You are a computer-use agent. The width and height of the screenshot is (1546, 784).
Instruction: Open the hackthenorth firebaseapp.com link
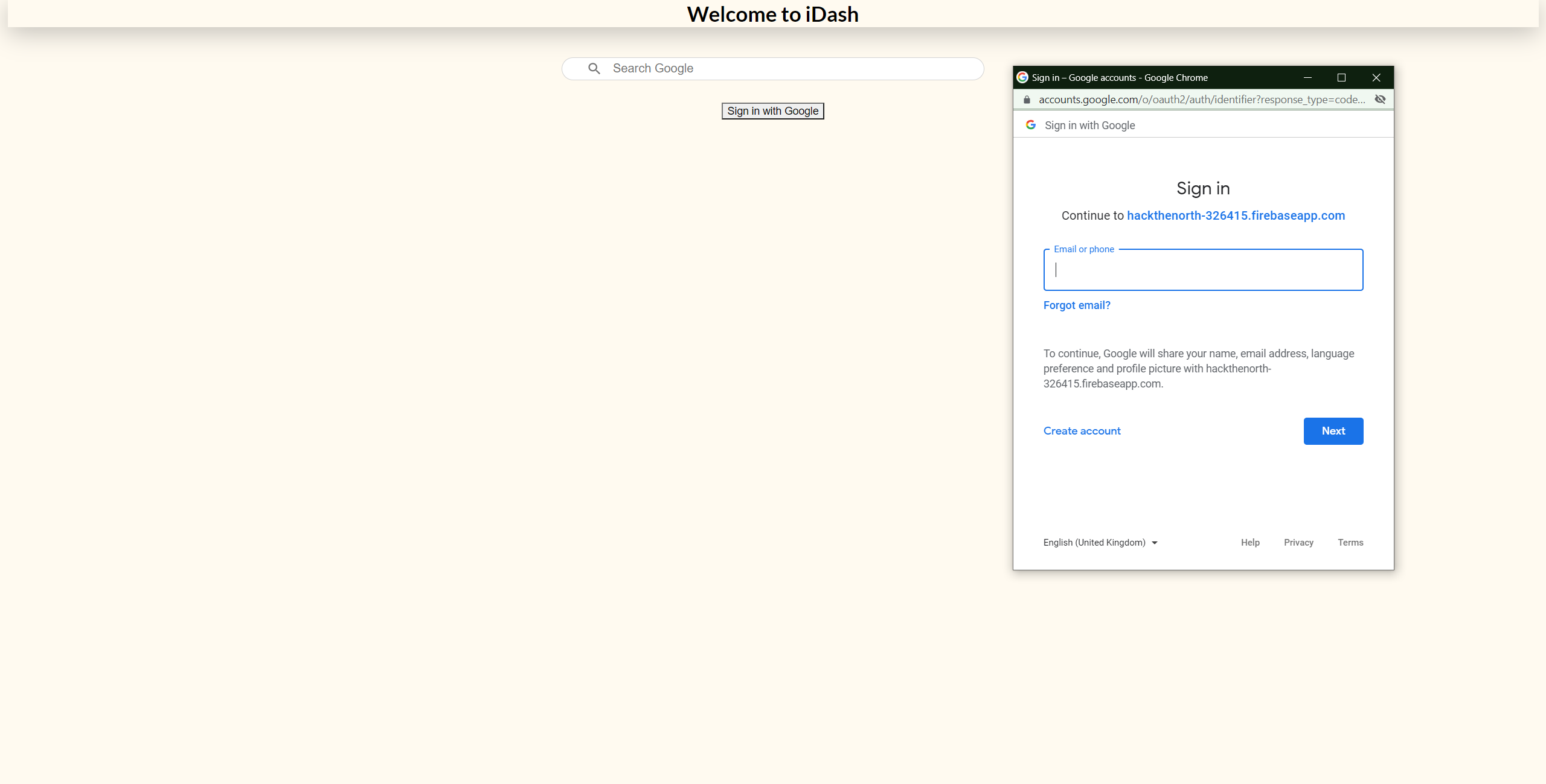click(1236, 215)
